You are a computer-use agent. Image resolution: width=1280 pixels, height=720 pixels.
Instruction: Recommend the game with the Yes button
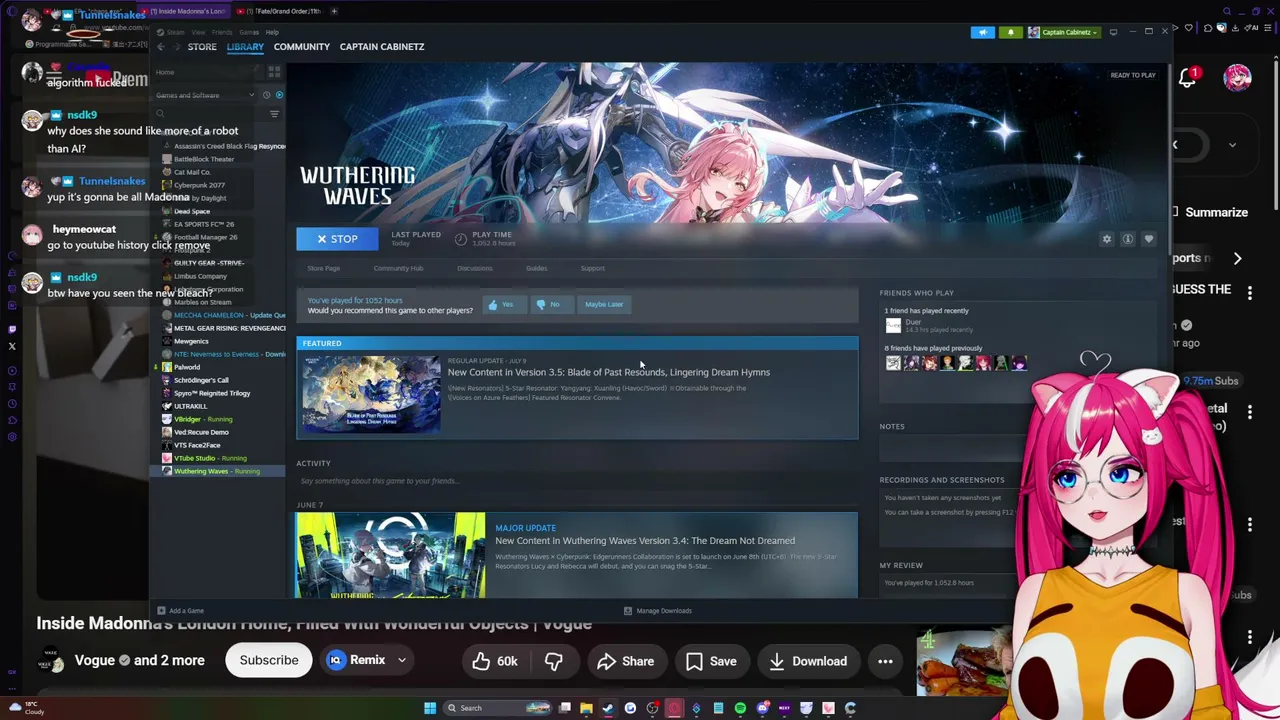[502, 304]
